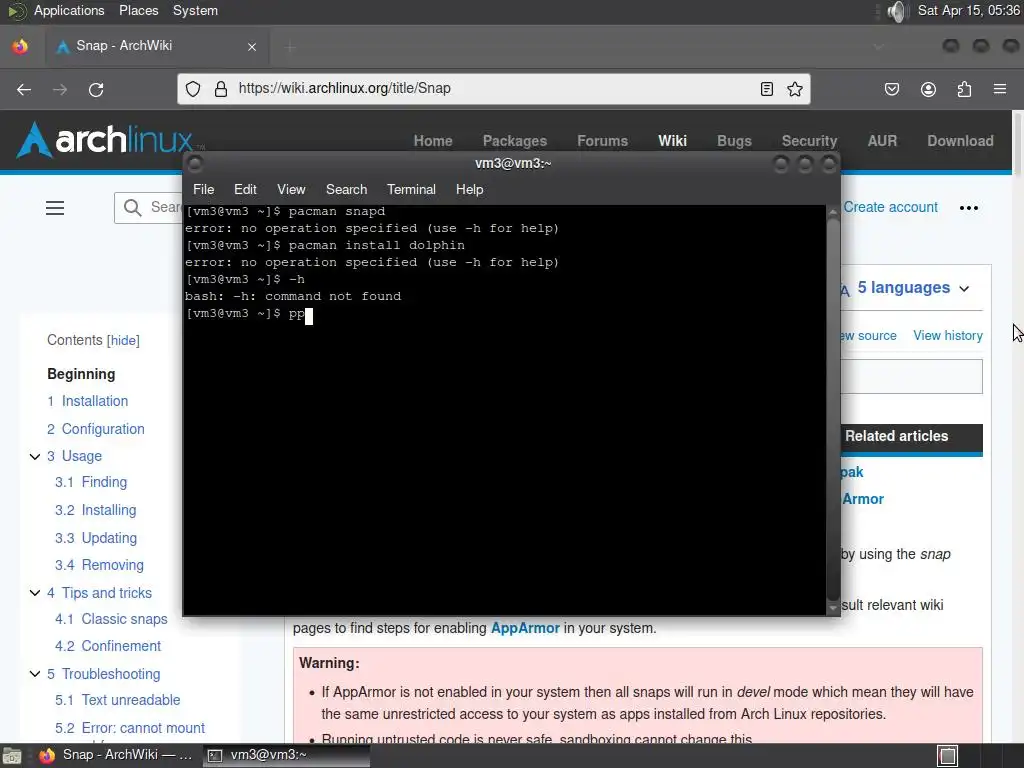This screenshot has height=768, width=1024.
Task: Follow the AppArmor link in article text
Action: point(525,628)
